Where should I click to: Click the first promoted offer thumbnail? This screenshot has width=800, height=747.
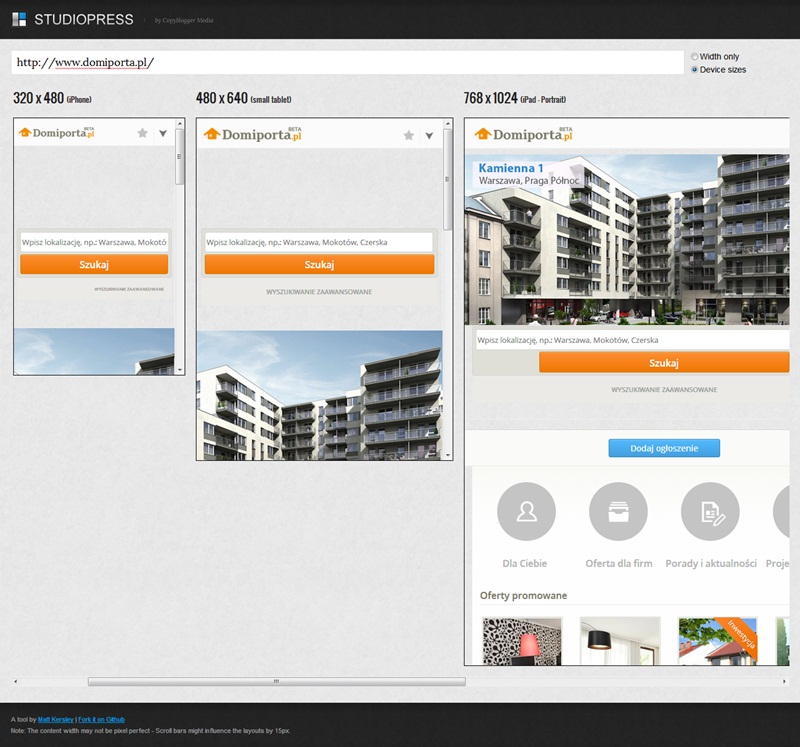point(521,640)
